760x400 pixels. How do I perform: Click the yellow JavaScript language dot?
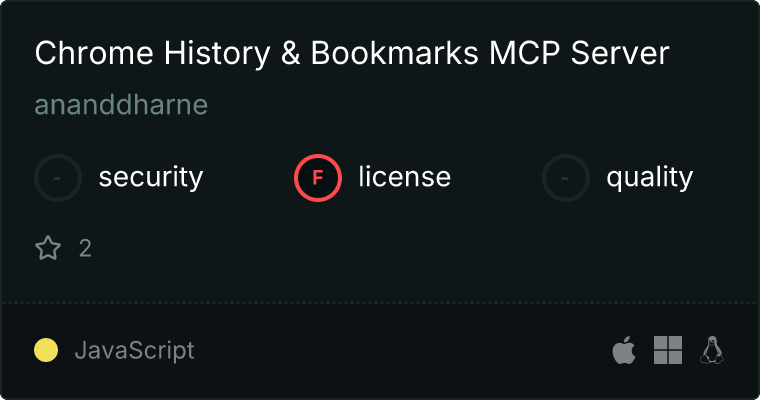click(46, 350)
